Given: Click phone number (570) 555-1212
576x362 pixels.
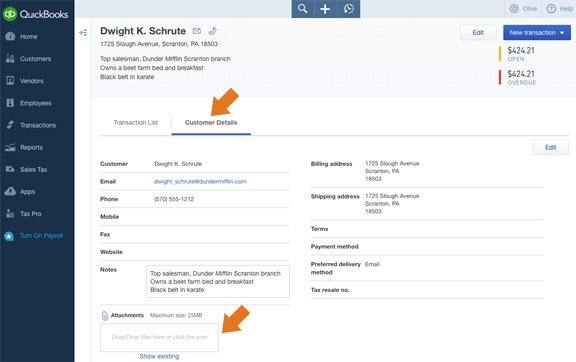Looking at the screenshot, I should [x=174, y=199].
